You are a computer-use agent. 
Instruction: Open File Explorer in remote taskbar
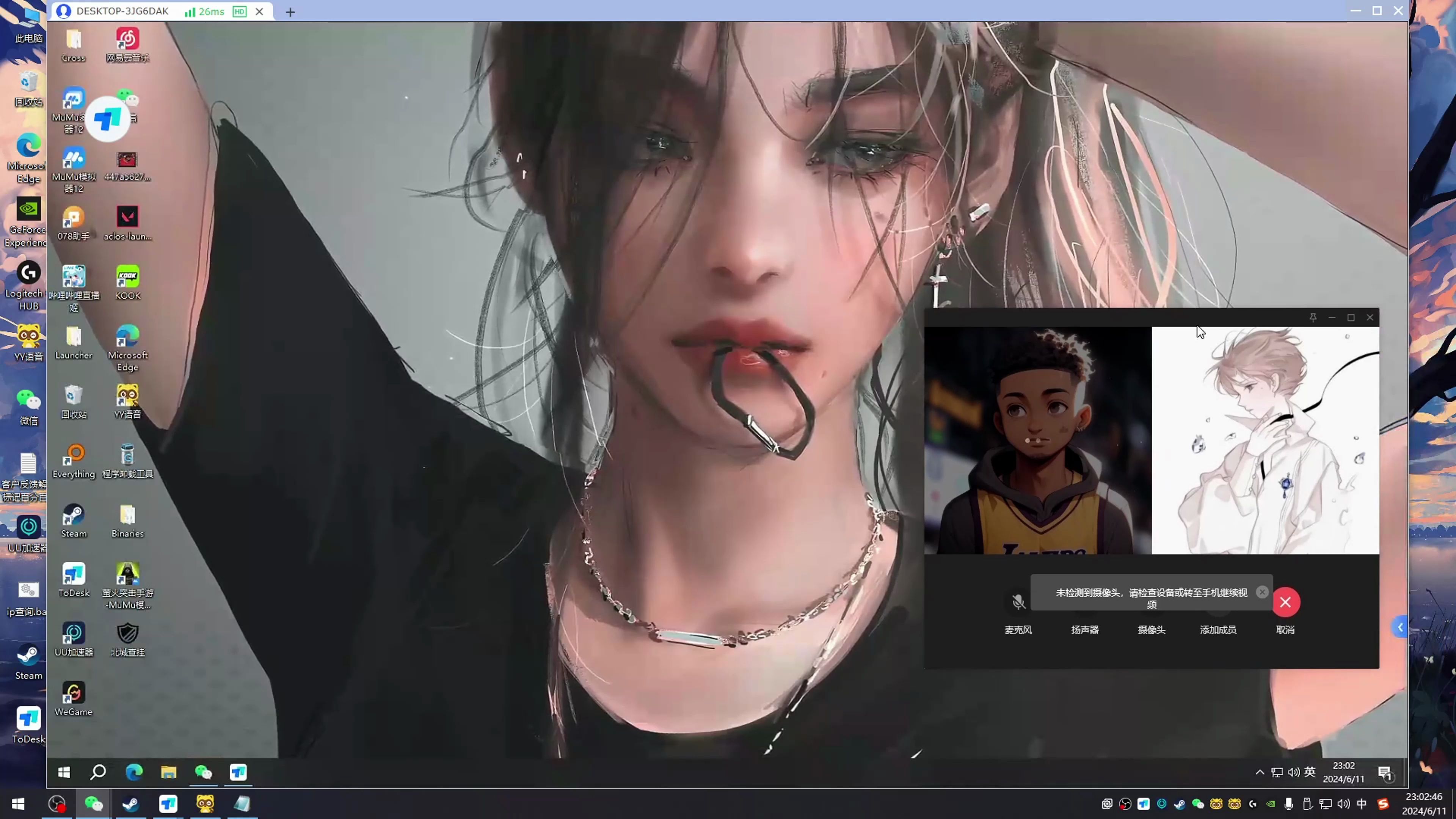(x=168, y=772)
